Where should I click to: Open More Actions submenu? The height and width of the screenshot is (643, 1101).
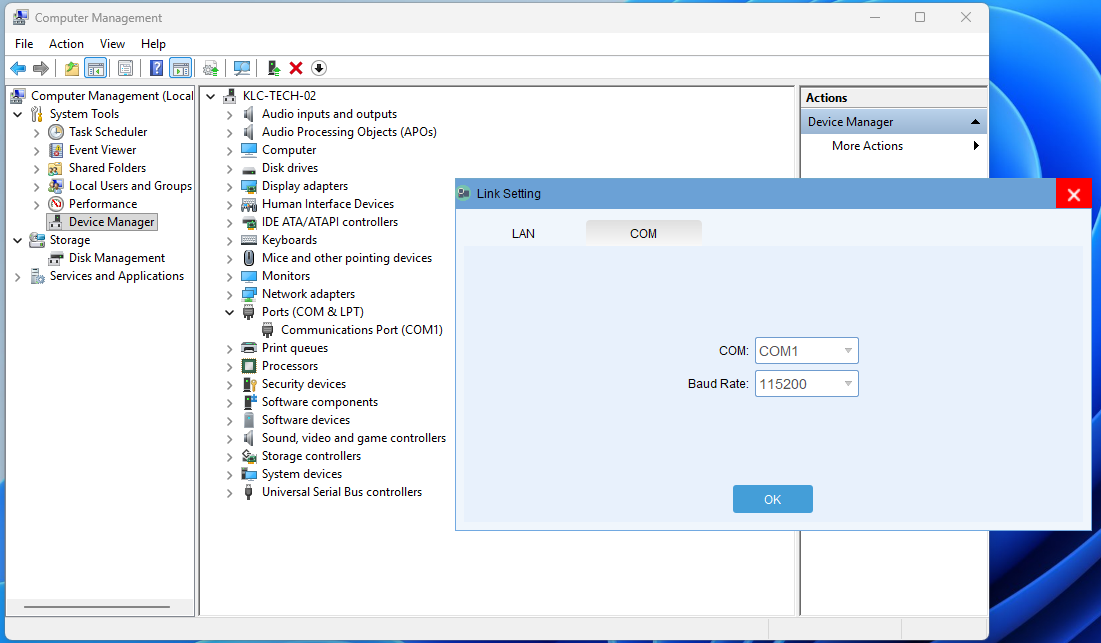pos(894,146)
